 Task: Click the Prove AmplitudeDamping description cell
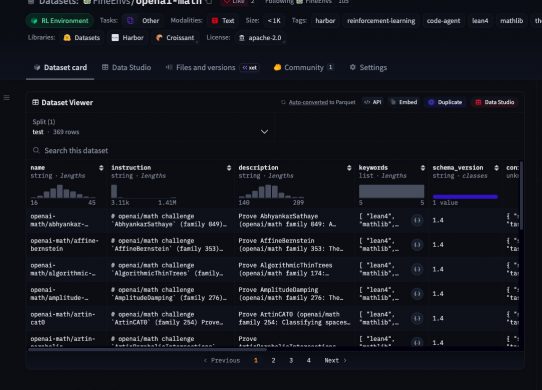point(295,294)
